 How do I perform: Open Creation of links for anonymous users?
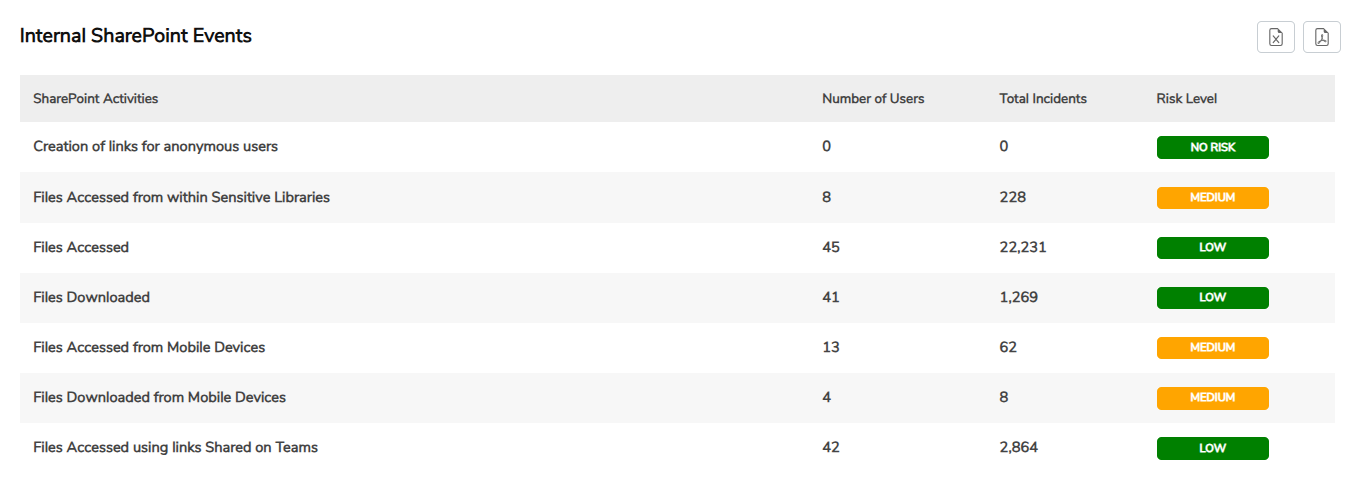(155, 147)
